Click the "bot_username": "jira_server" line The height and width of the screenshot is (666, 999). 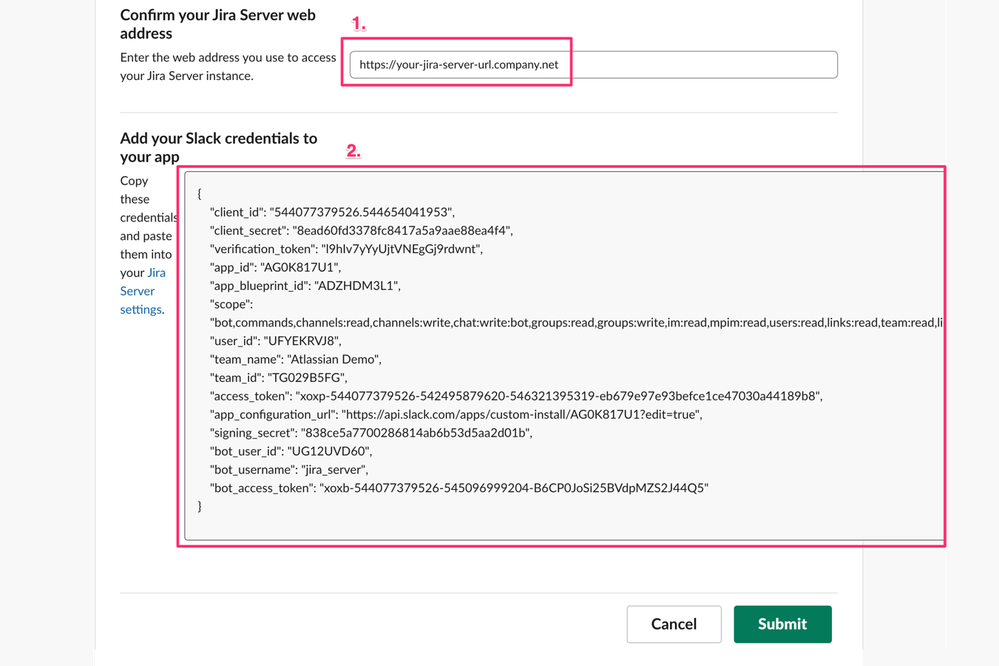(289, 470)
